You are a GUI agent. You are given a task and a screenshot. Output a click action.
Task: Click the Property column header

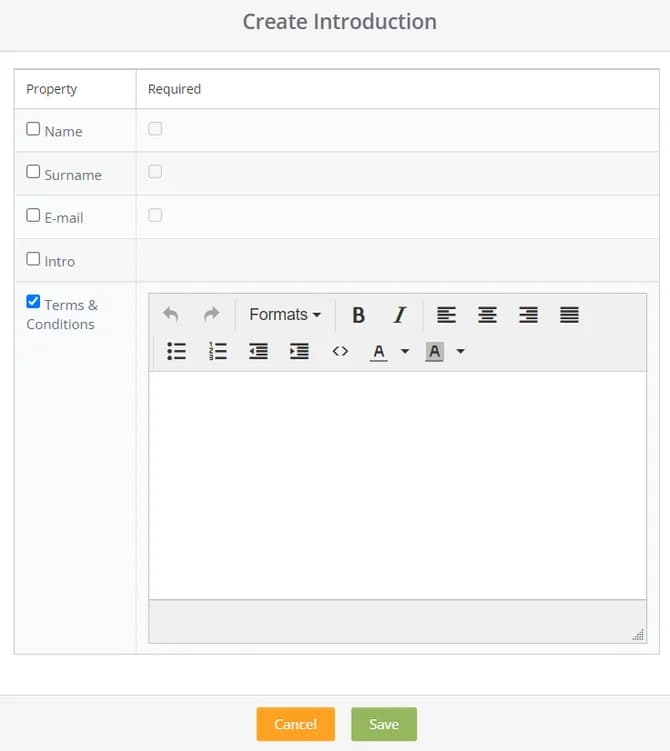click(51, 89)
